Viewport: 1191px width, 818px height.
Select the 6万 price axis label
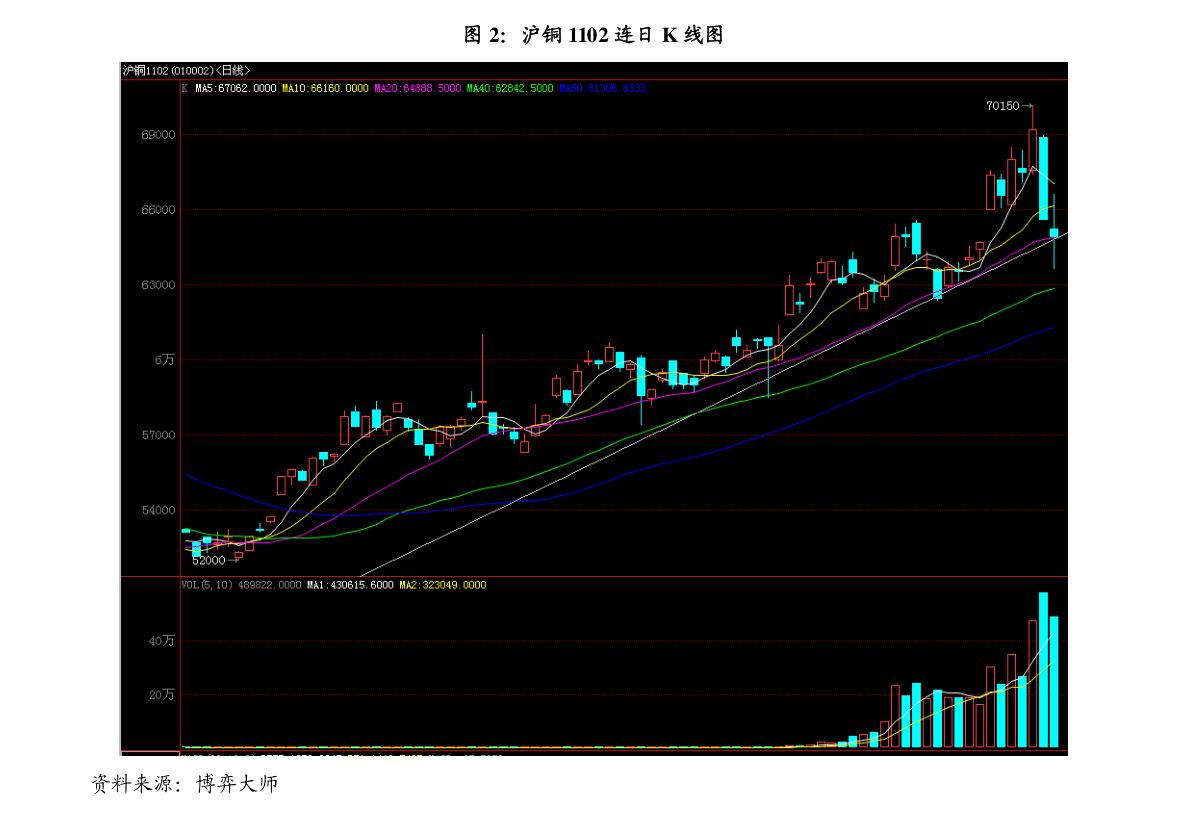tap(164, 360)
